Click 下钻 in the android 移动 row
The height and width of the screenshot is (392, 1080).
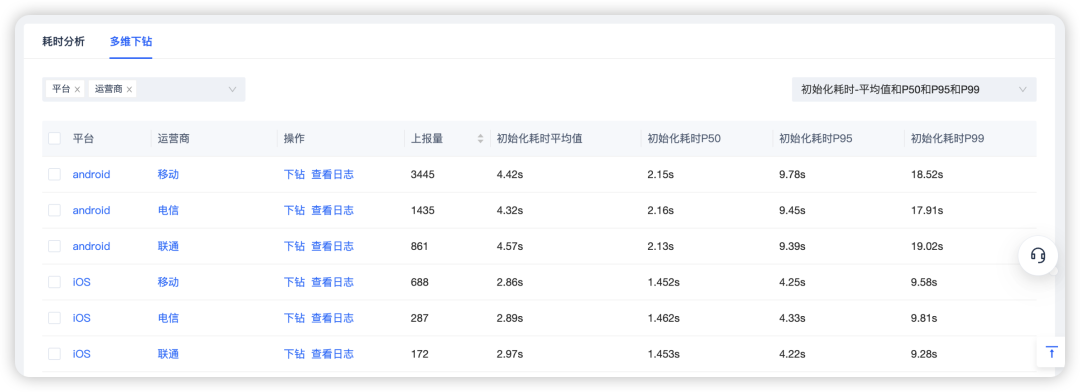294,174
